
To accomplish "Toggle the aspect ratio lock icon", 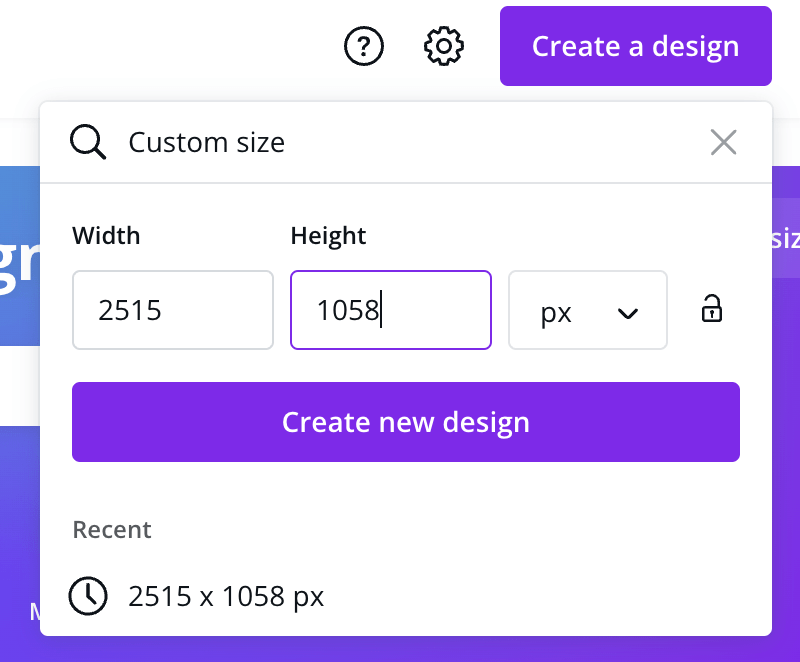I will coord(711,309).
